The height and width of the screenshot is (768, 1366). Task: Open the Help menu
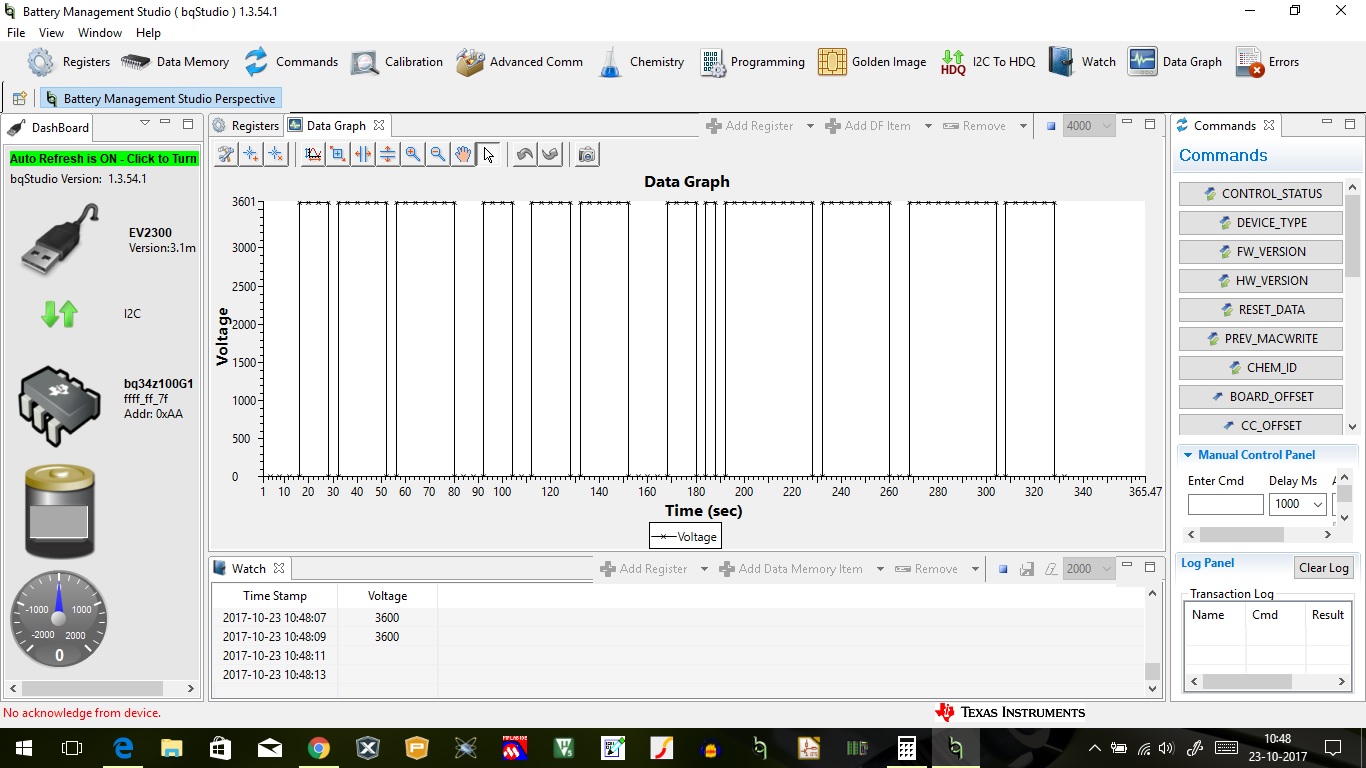[148, 33]
